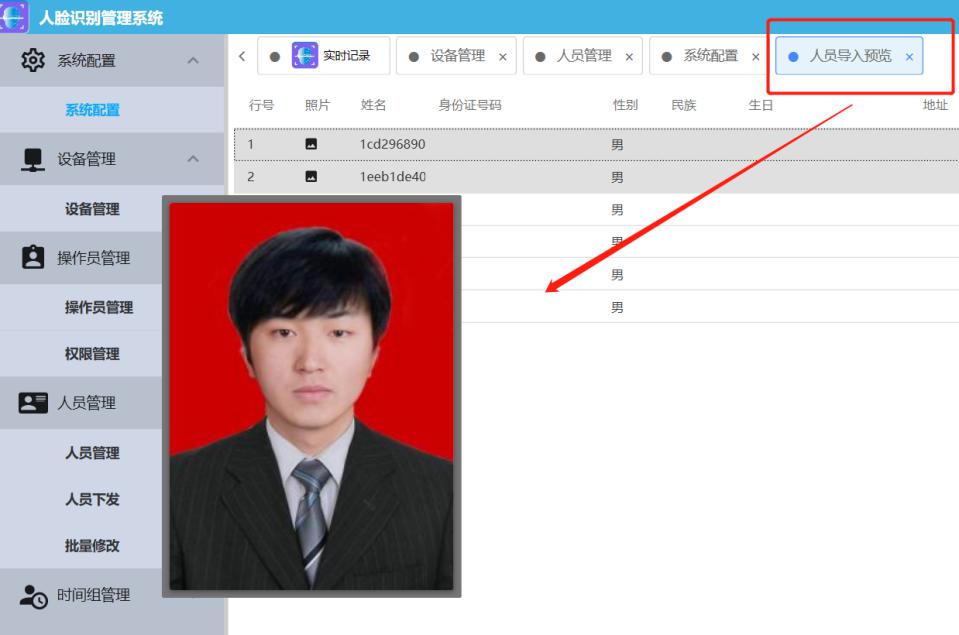This screenshot has width=959, height=635.
Task: Collapse the 设备管理 sidebar section
Action: (x=193, y=159)
